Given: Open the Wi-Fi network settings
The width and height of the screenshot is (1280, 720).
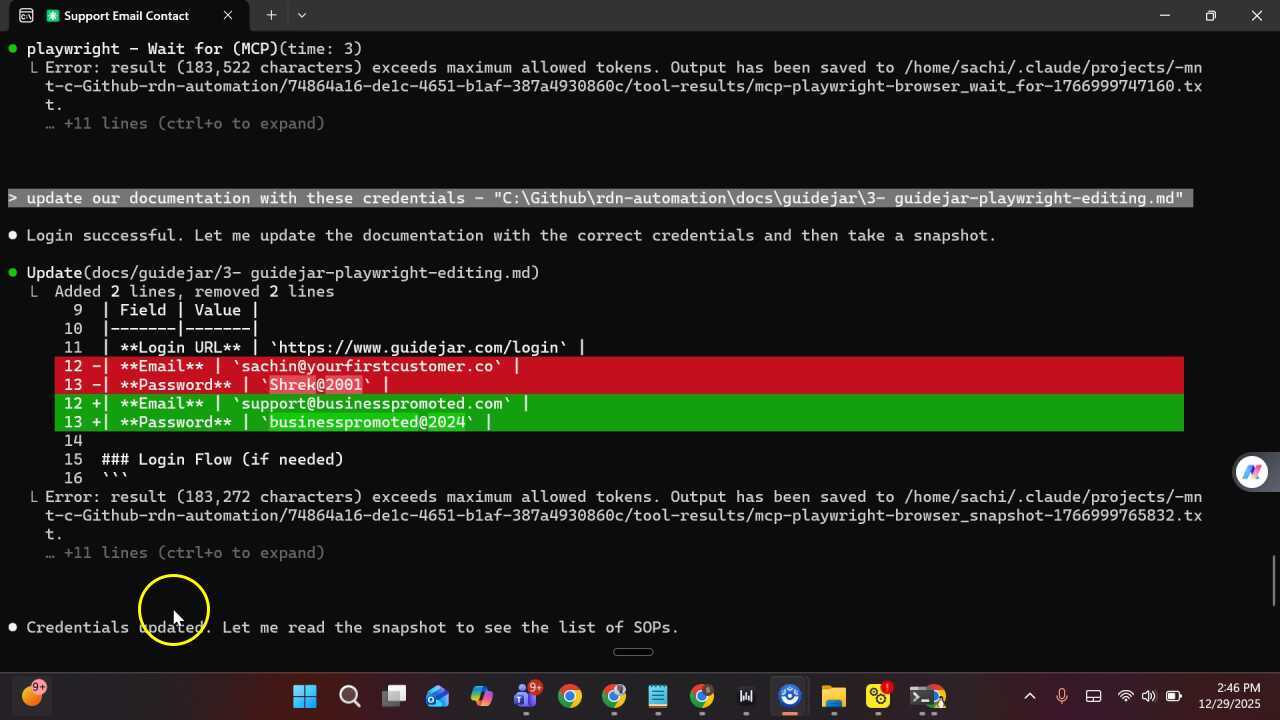Looking at the screenshot, I should tap(1126, 696).
